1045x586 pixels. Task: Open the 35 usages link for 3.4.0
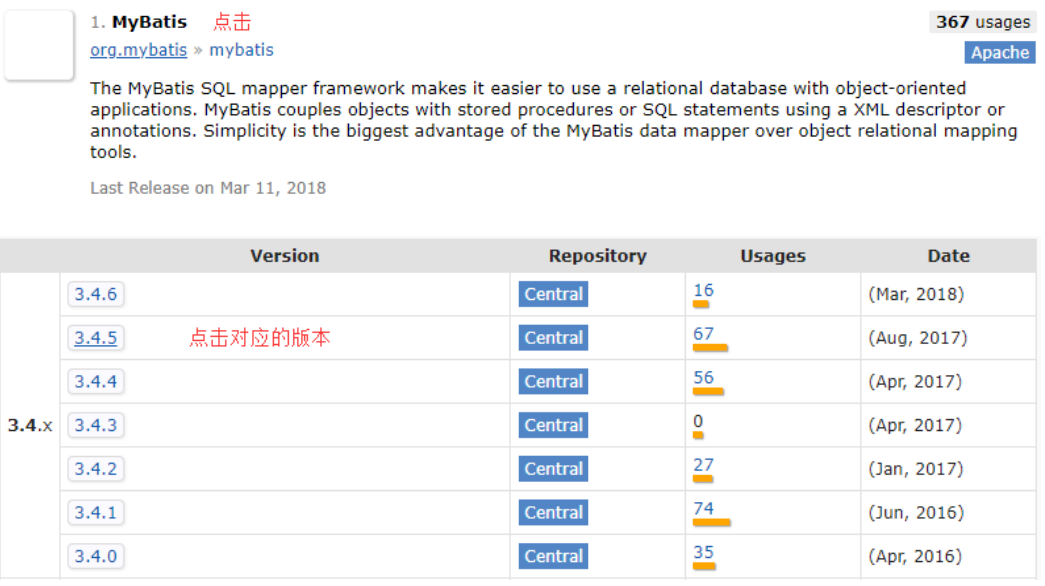703,552
